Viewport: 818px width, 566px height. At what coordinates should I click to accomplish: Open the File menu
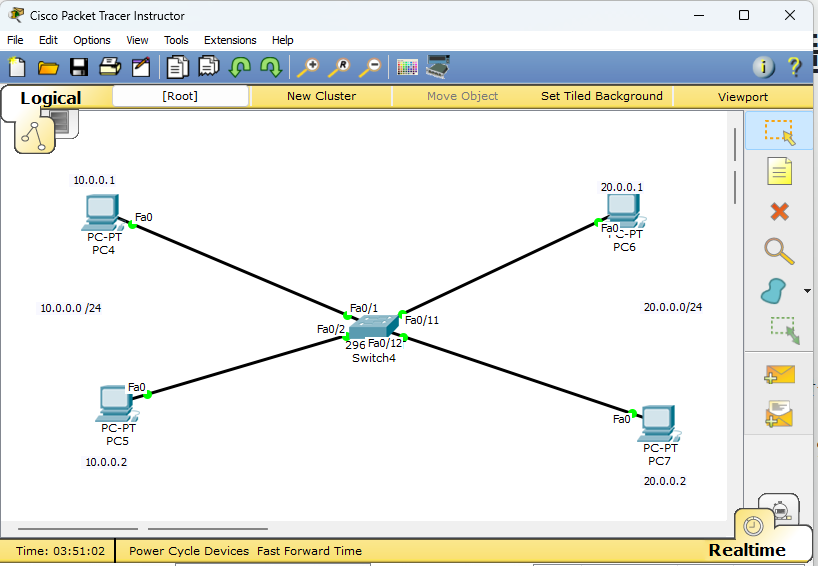[x=15, y=40]
